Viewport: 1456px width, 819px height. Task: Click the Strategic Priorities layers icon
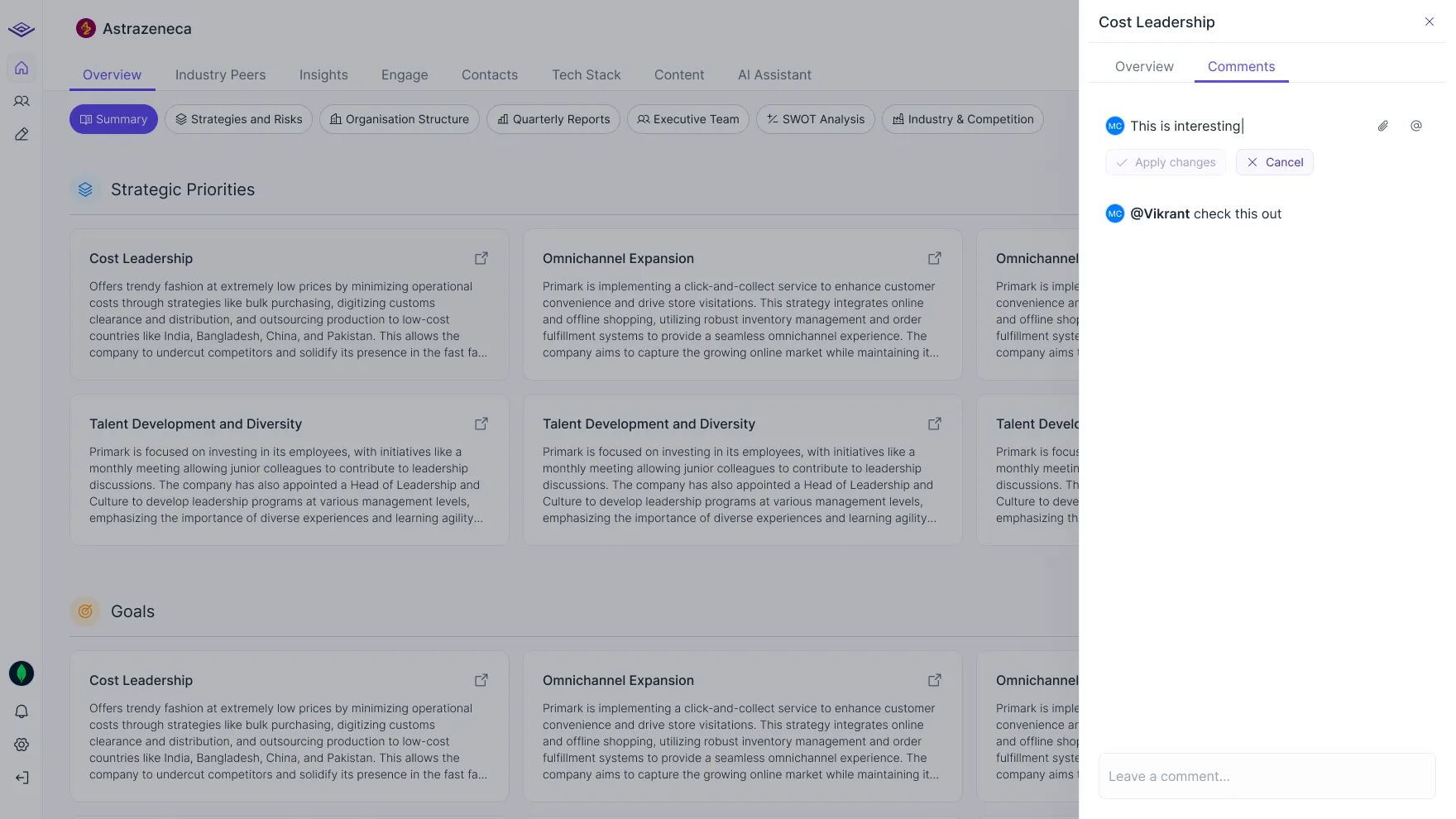[x=85, y=189]
